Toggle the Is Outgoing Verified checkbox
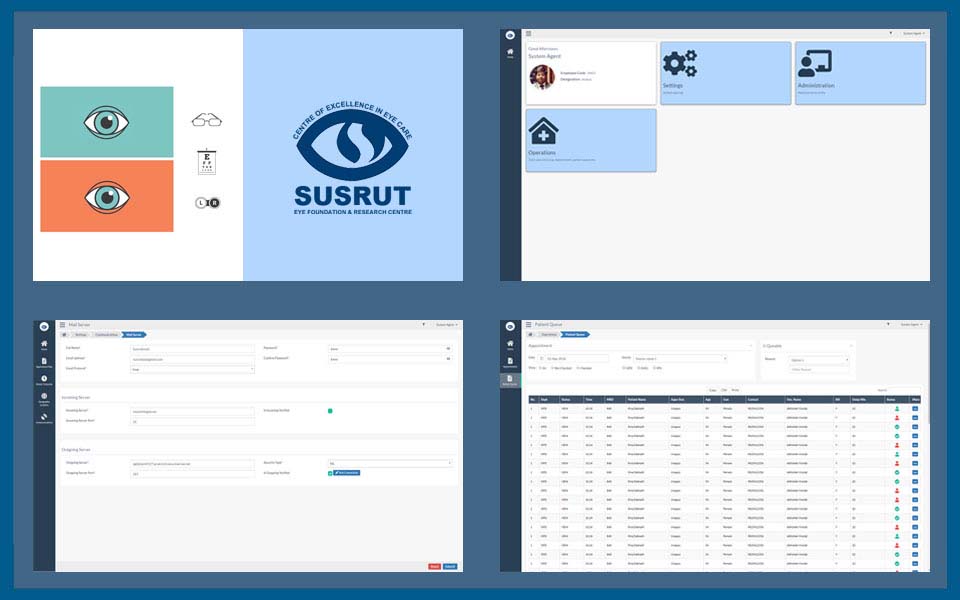 coord(330,472)
